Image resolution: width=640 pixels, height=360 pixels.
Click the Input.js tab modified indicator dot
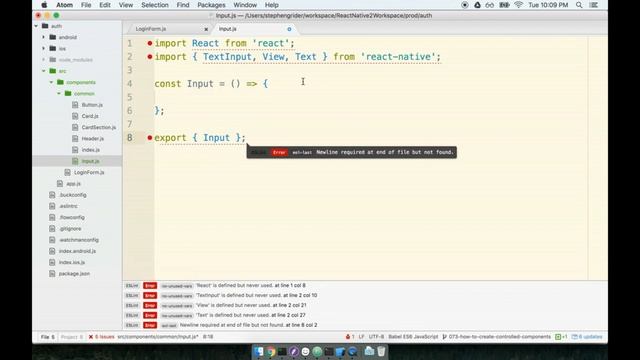pyautogui.click(x=289, y=29)
